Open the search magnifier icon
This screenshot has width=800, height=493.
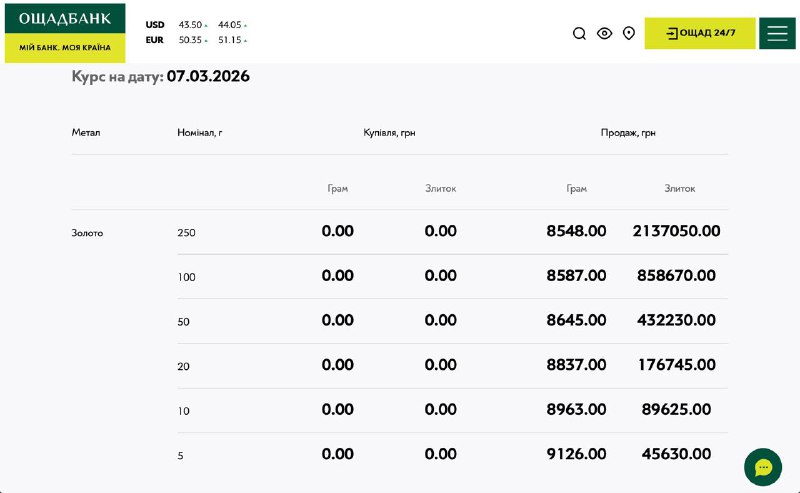tap(579, 33)
